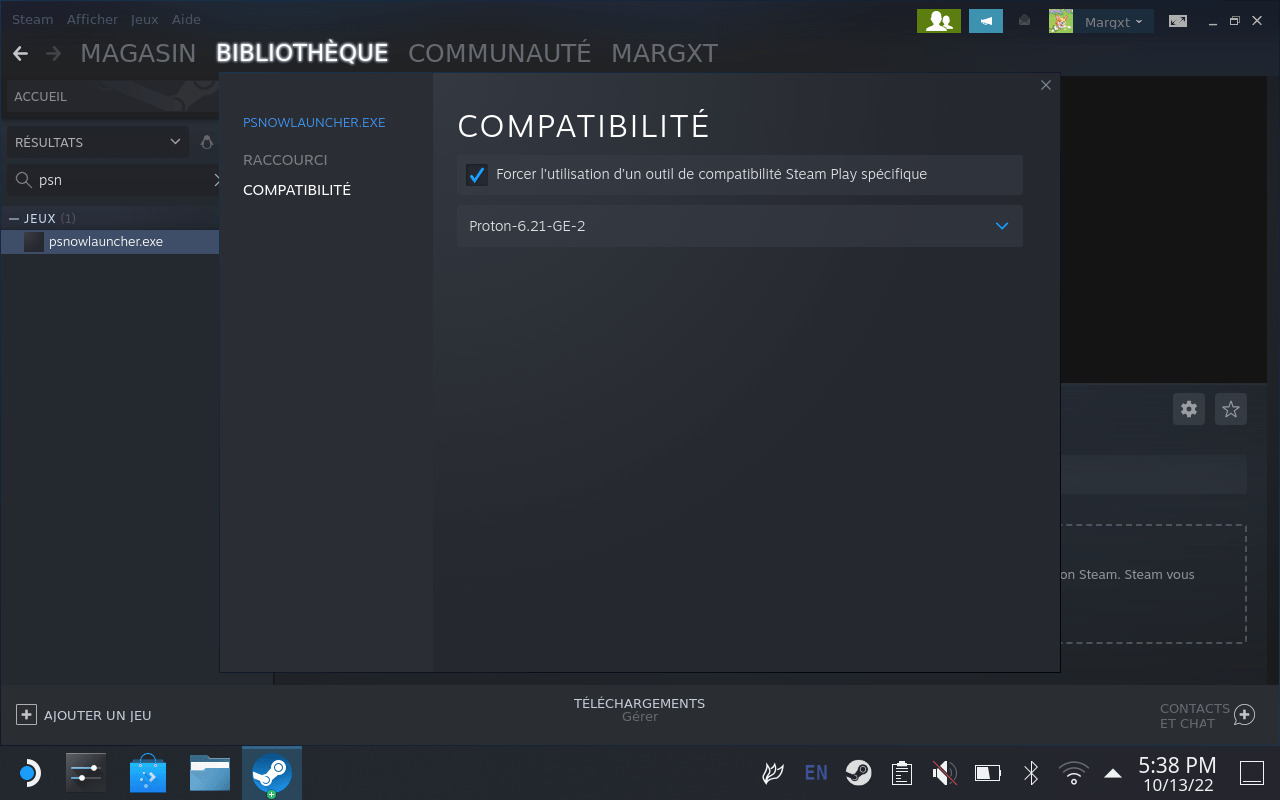1280x800 pixels.
Task: Open the battery tray icon
Action: [988, 773]
